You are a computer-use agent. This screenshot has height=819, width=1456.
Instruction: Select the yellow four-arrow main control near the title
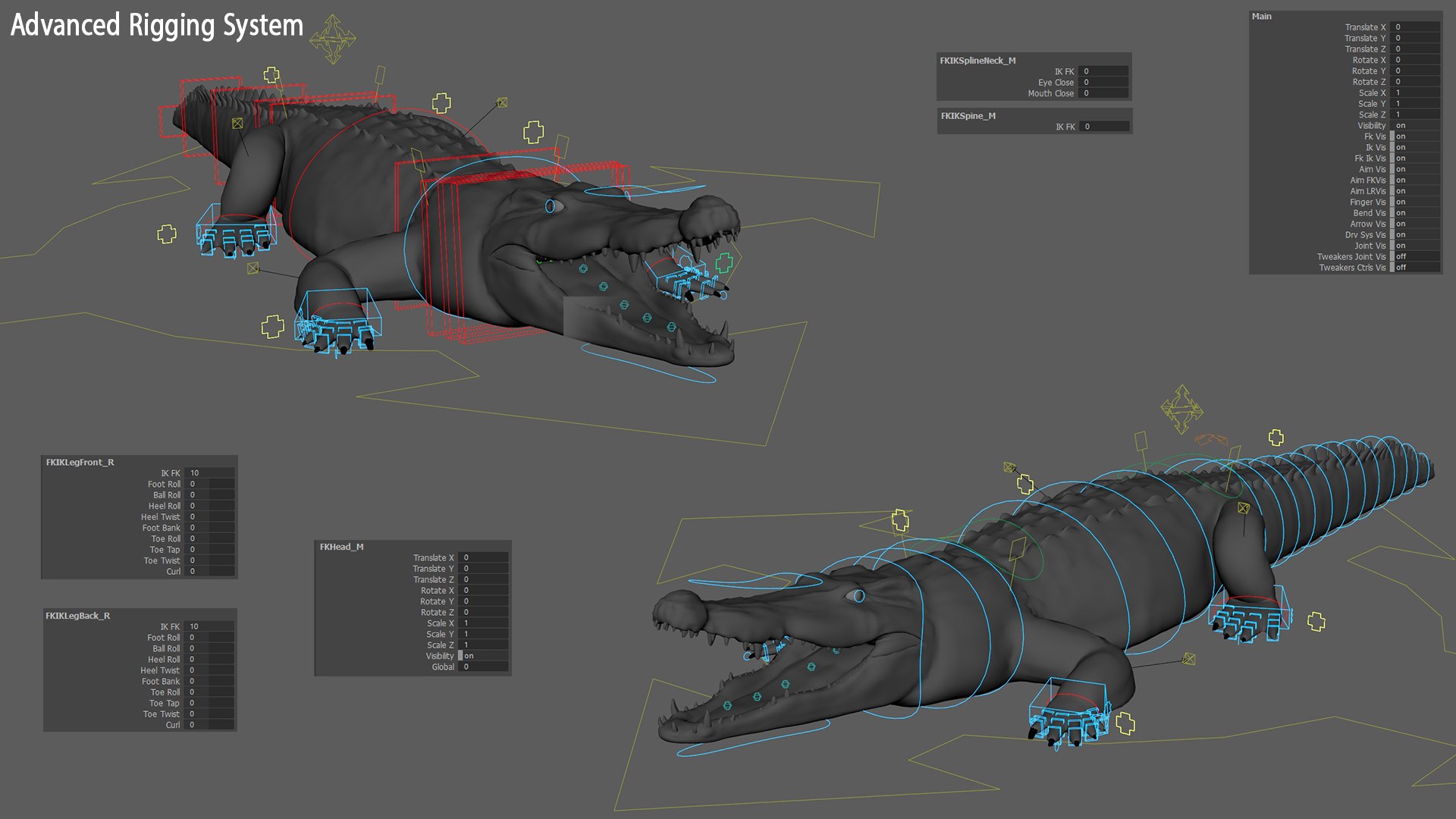(x=333, y=39)
